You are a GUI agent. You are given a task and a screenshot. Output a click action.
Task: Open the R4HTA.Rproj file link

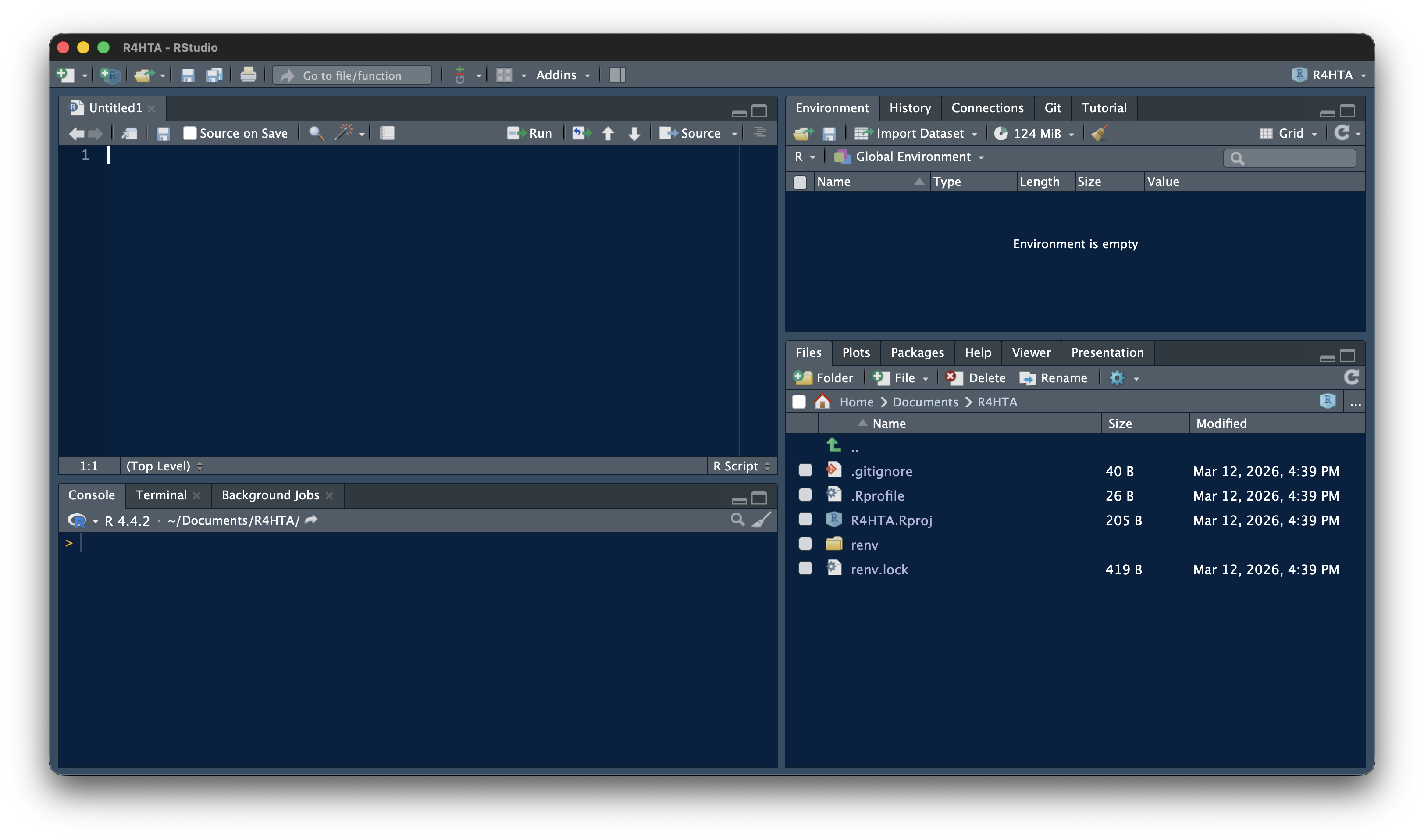pos(891,520)
